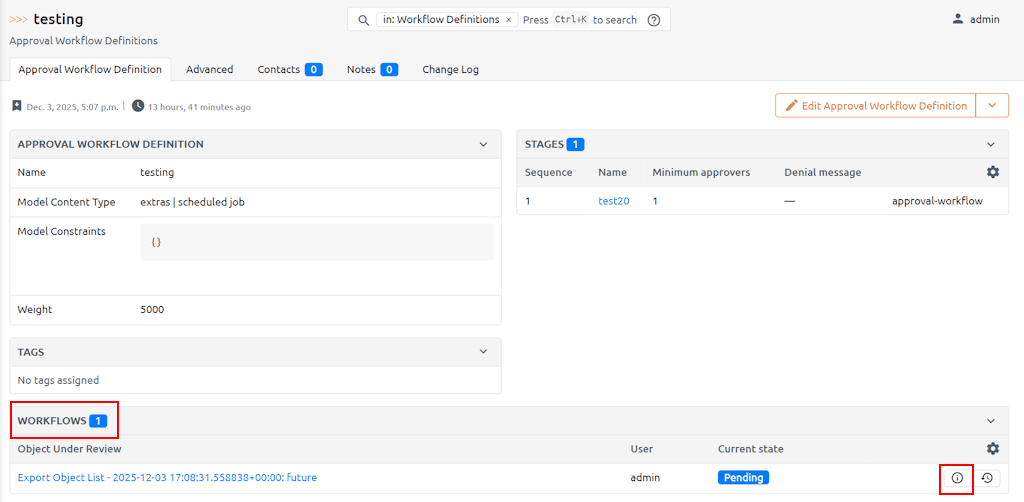Open the edit button dropdown arrow
Screen dimensions: 1024x502
click(992, 106)
